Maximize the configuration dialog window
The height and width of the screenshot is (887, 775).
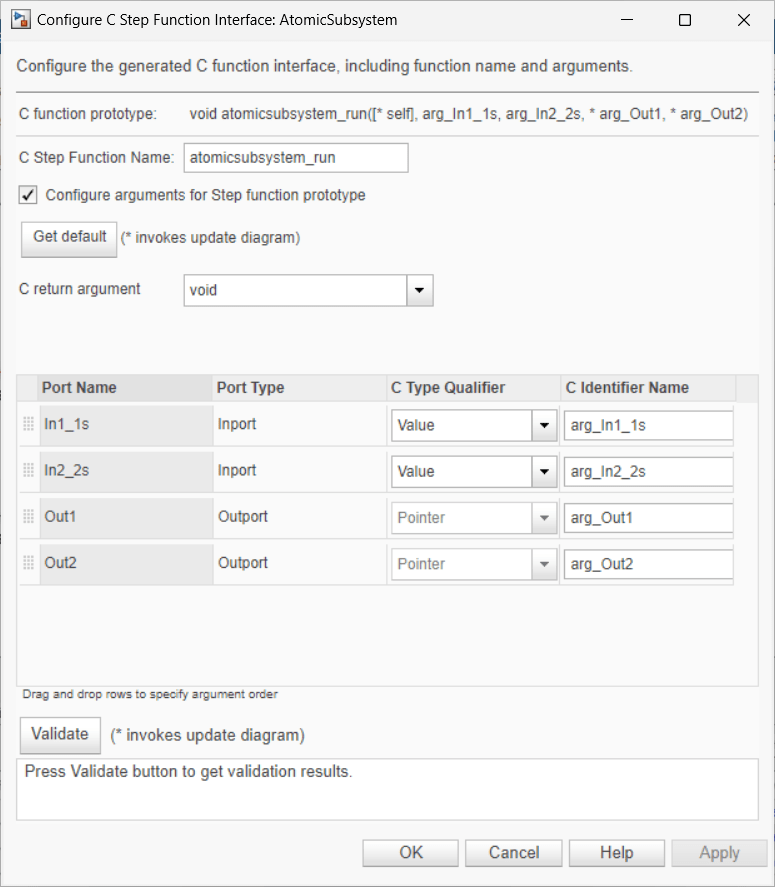pyautogui.click(x=685, y=20)
